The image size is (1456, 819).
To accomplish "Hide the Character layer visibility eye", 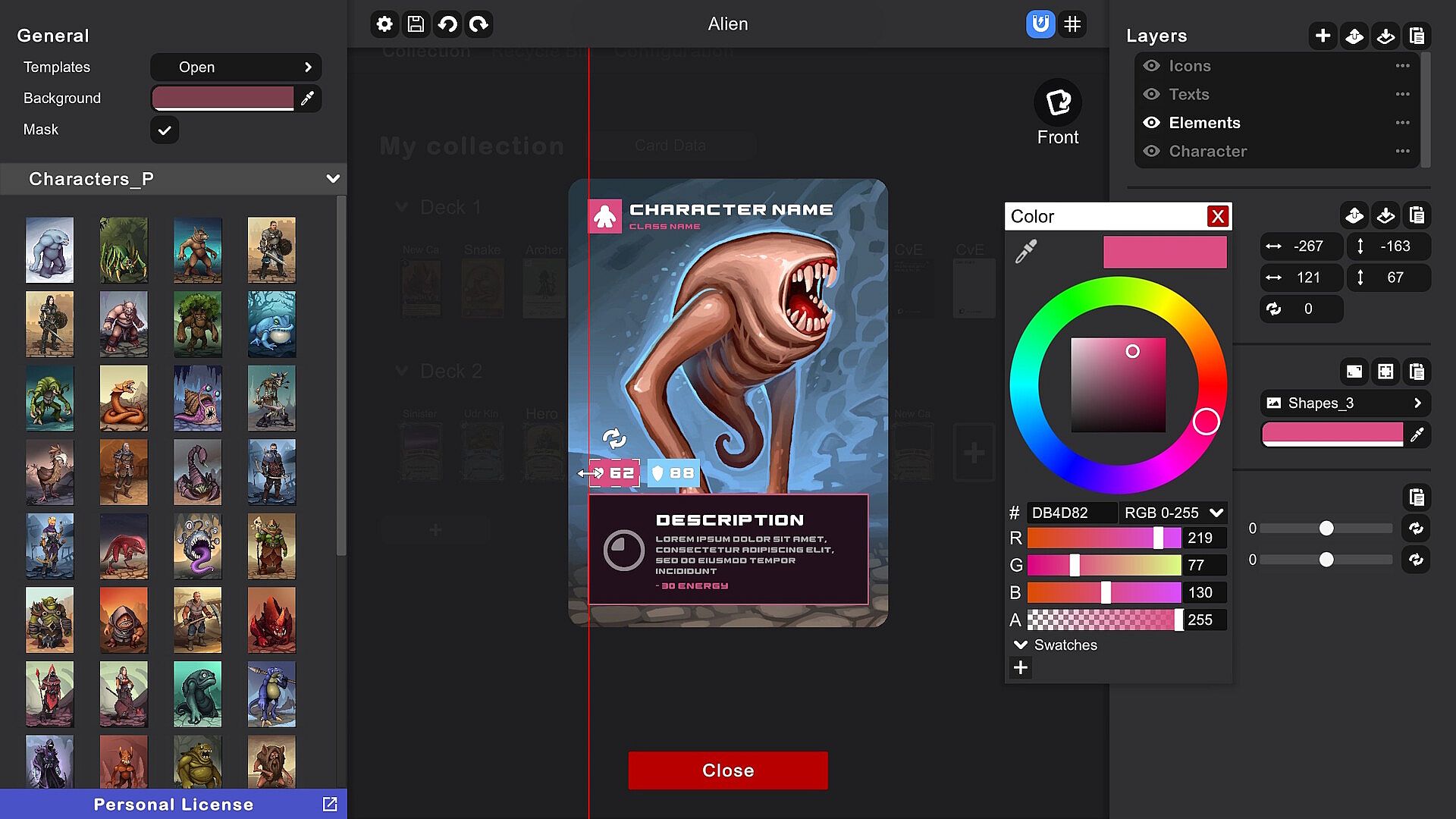I will click(1151, 151).
